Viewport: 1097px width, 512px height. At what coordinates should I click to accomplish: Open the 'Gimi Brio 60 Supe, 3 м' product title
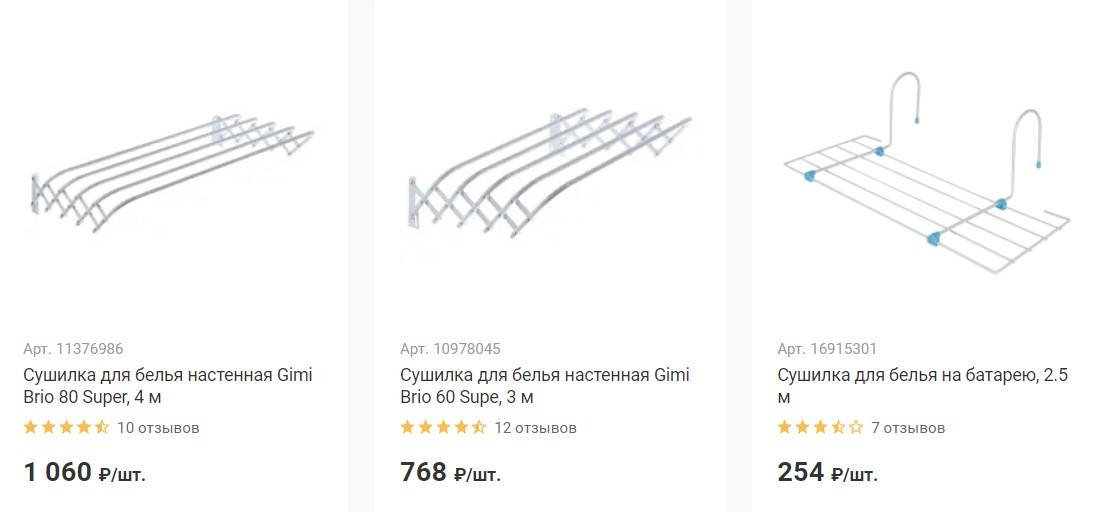pos(544,386)
